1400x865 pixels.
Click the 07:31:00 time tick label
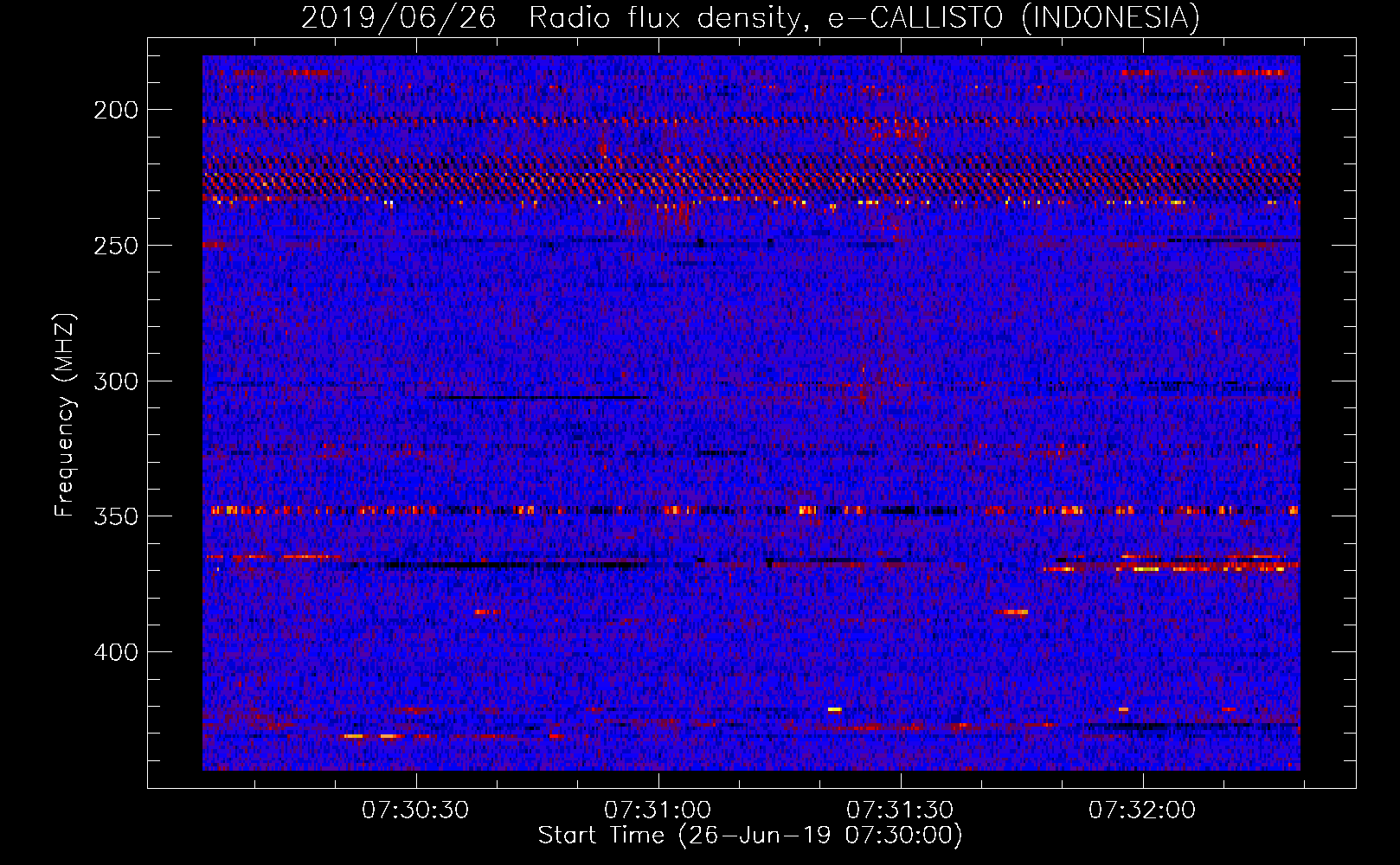point(658,811)
